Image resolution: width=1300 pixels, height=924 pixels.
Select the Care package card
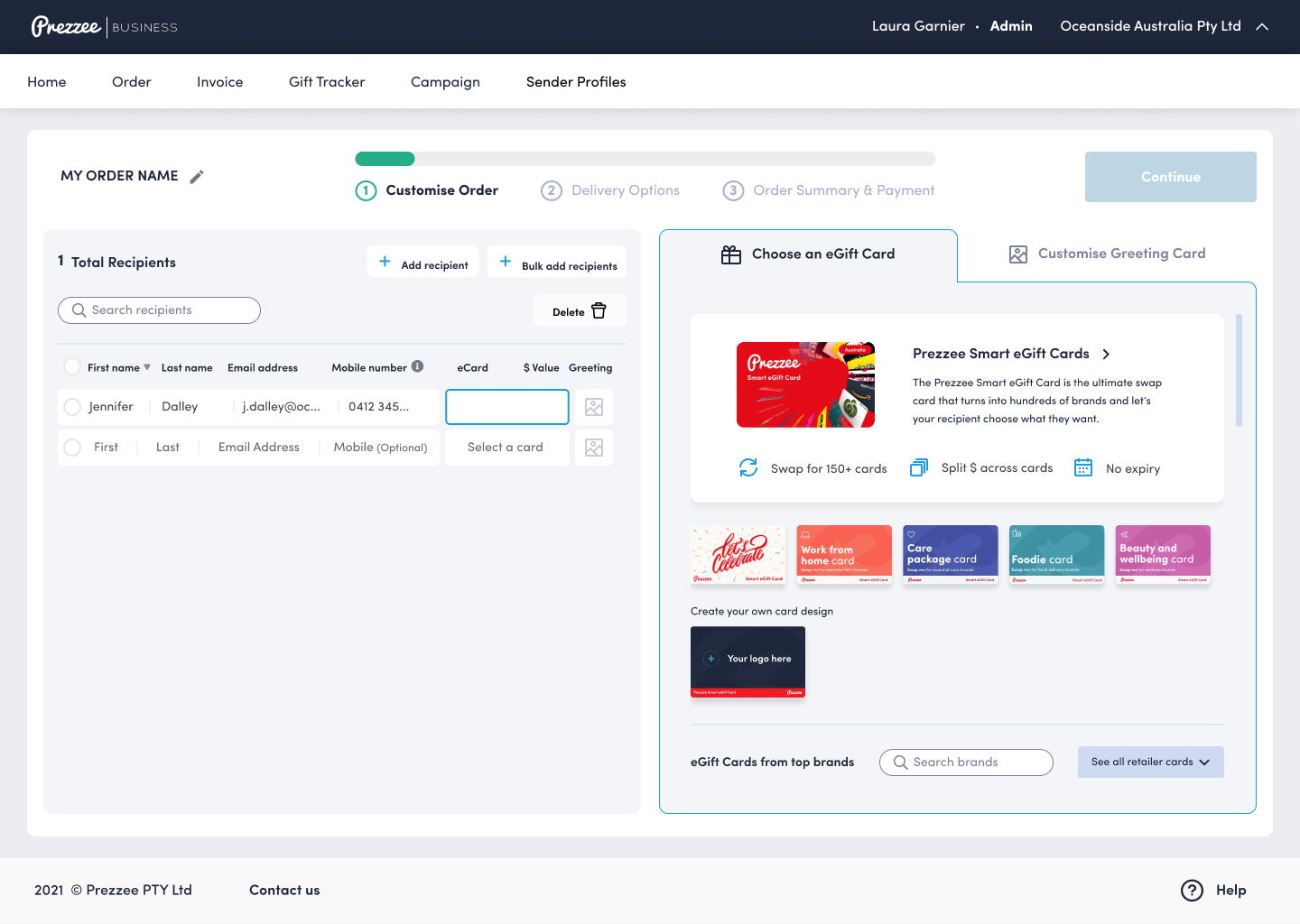point(951,555)
